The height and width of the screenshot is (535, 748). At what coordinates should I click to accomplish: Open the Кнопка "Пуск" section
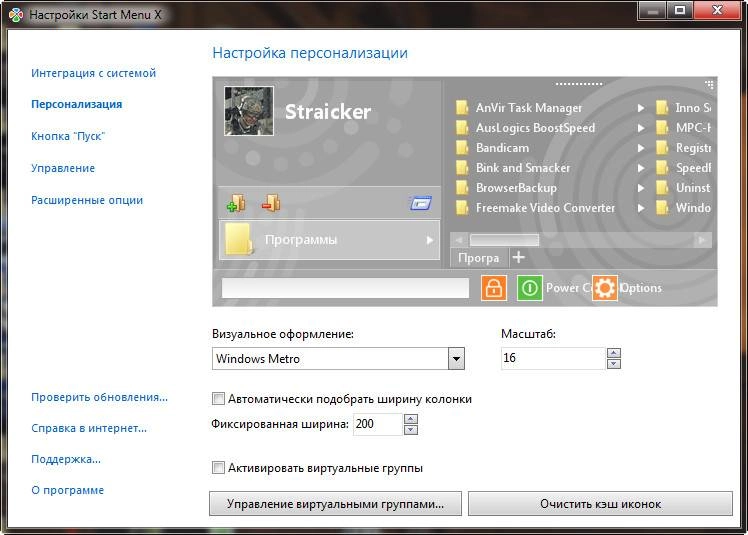click(x=68, y=136)
